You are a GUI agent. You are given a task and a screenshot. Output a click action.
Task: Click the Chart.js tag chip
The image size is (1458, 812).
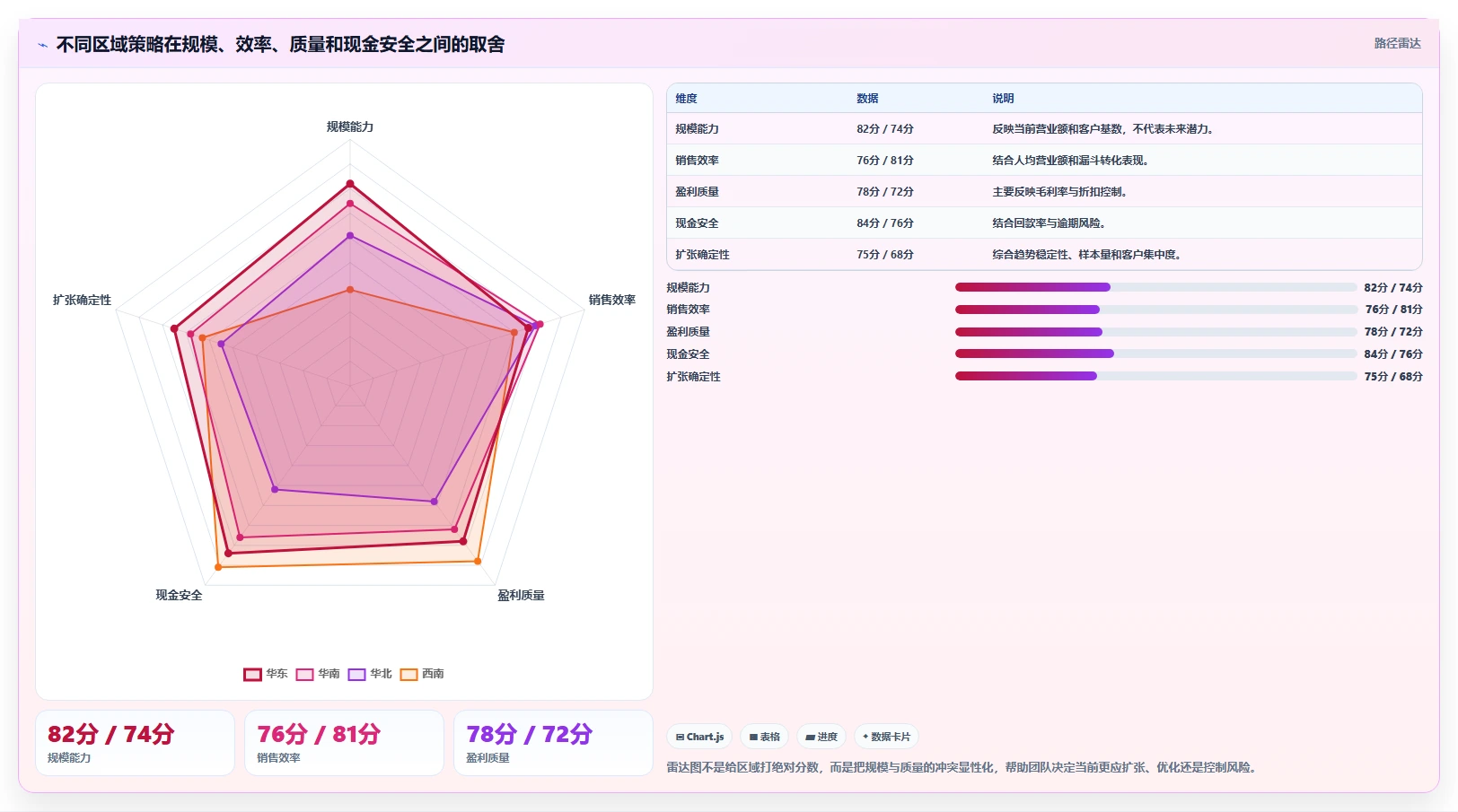(699, 737)
